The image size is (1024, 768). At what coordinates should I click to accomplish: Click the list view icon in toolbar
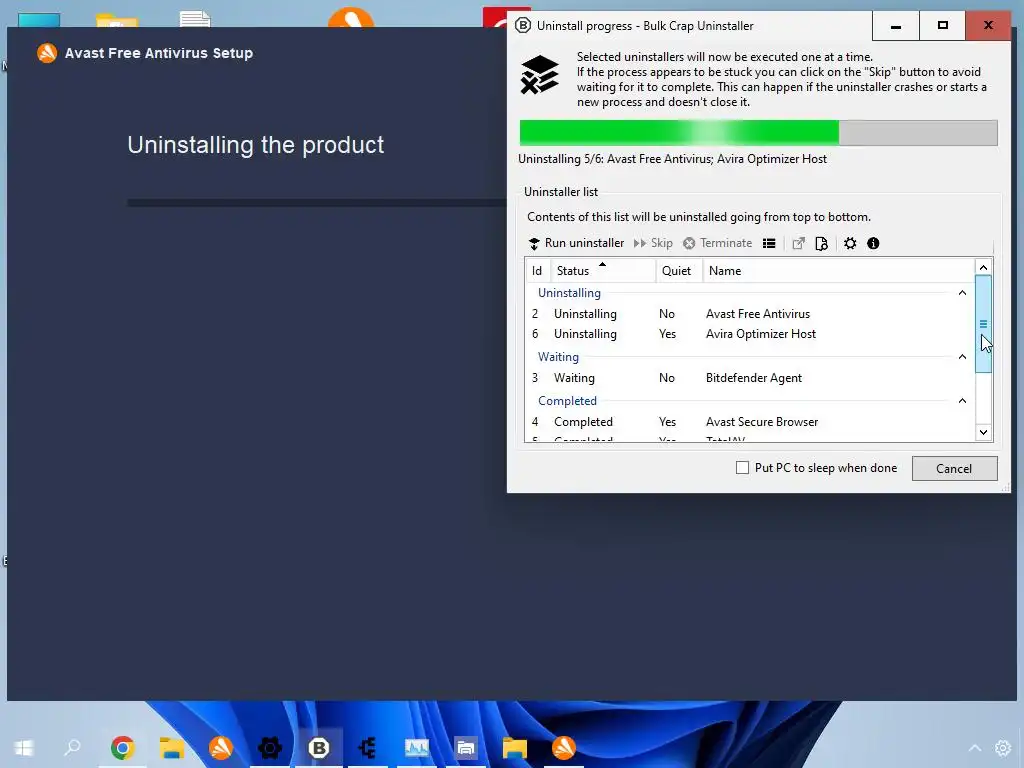(x=769, y=244)
